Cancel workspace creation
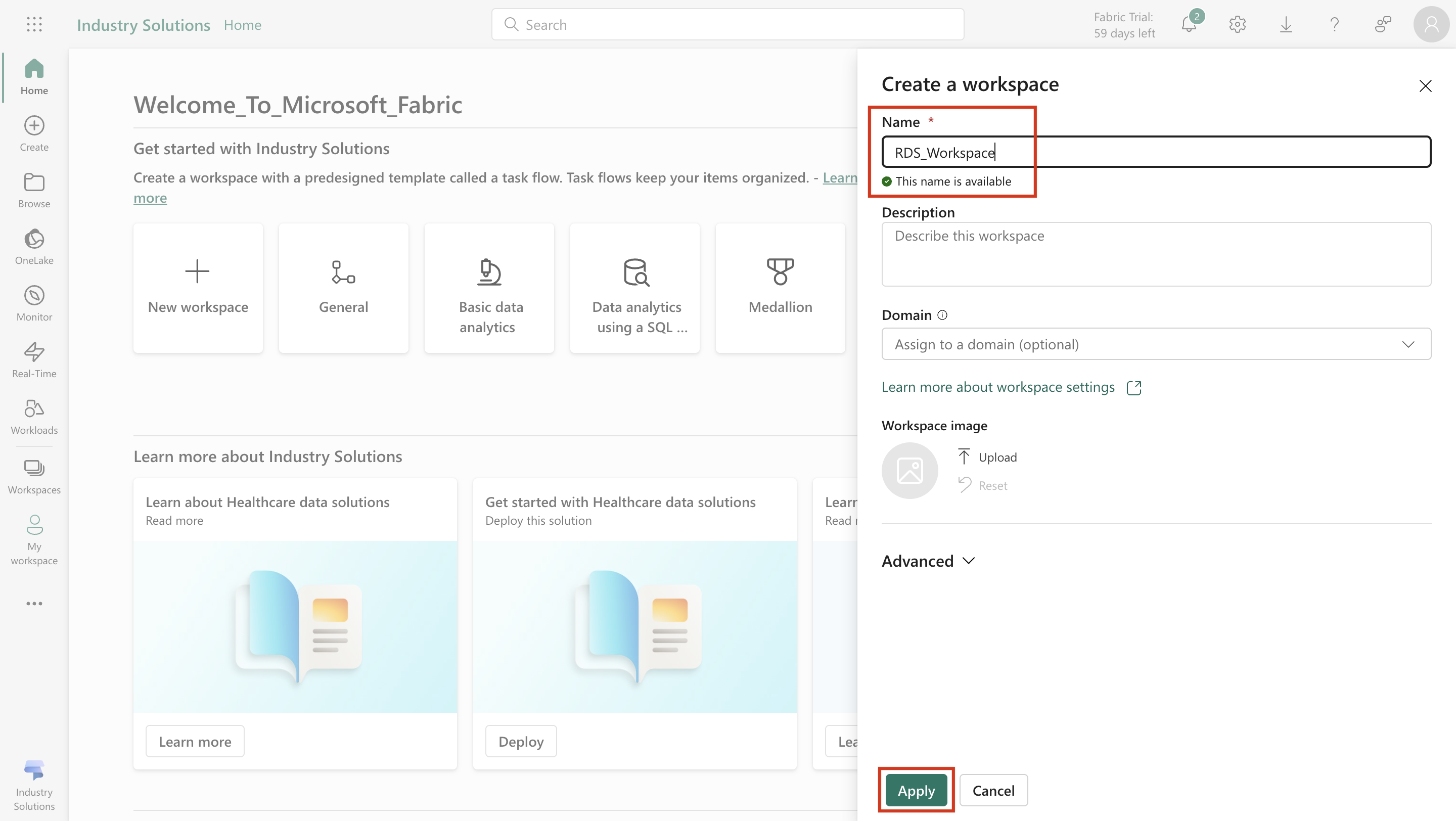The width and height of the screenshot is (1456, 821). click(993, 790)
